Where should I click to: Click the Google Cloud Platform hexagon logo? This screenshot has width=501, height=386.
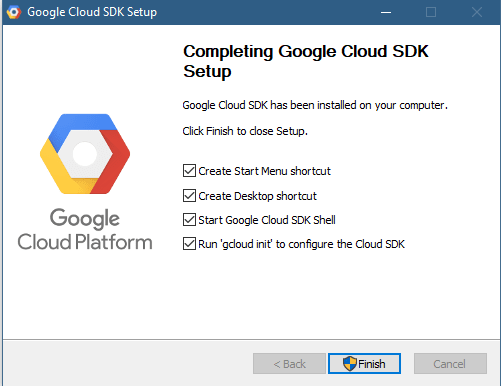coord(85,154)
